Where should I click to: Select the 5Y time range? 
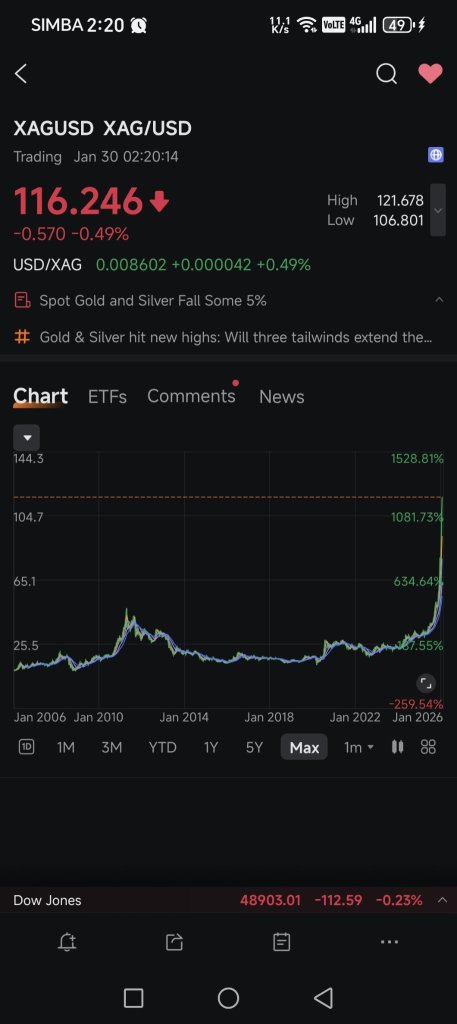pos(254,747)
